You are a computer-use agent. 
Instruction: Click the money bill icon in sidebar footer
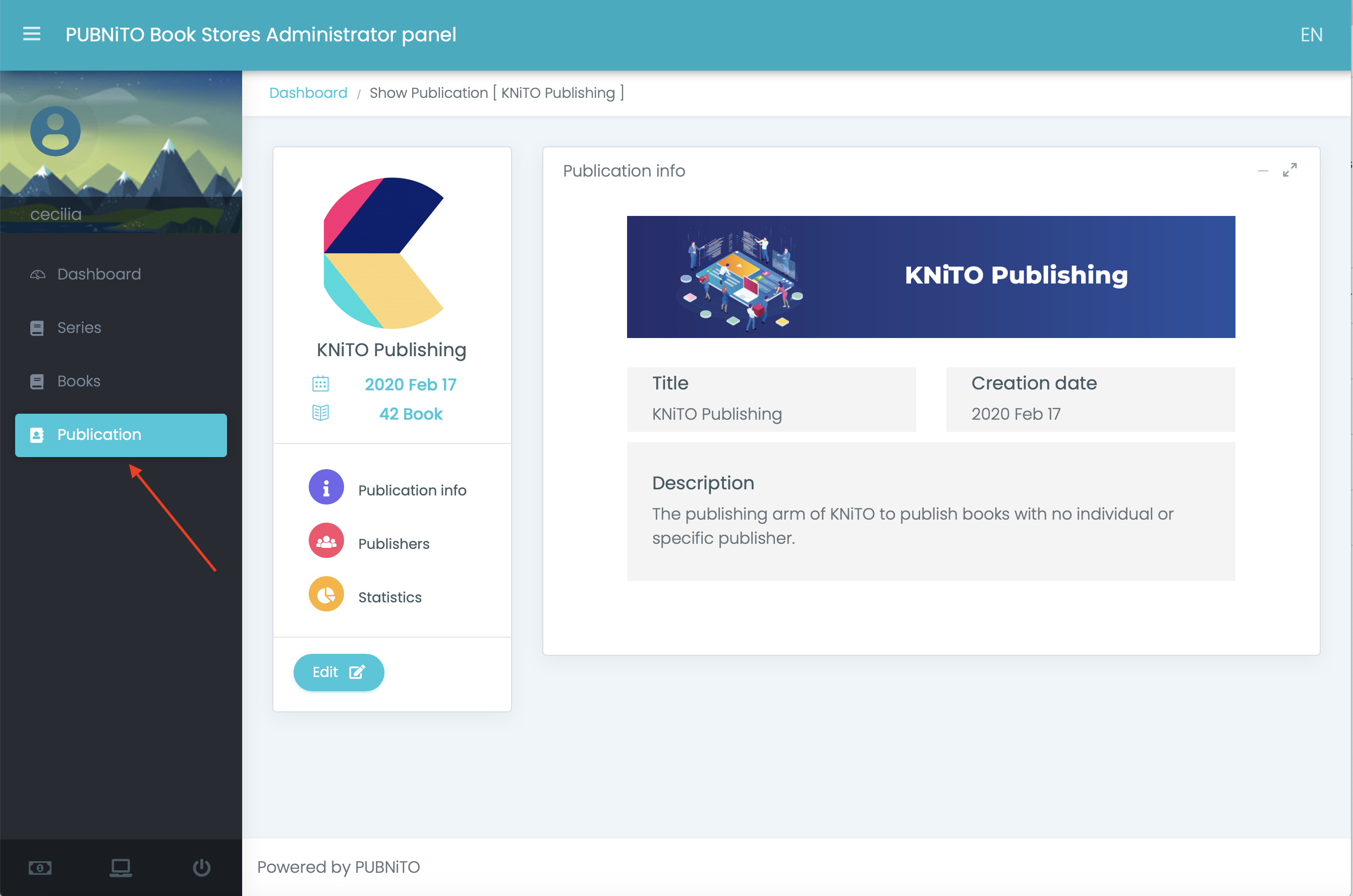40,868
